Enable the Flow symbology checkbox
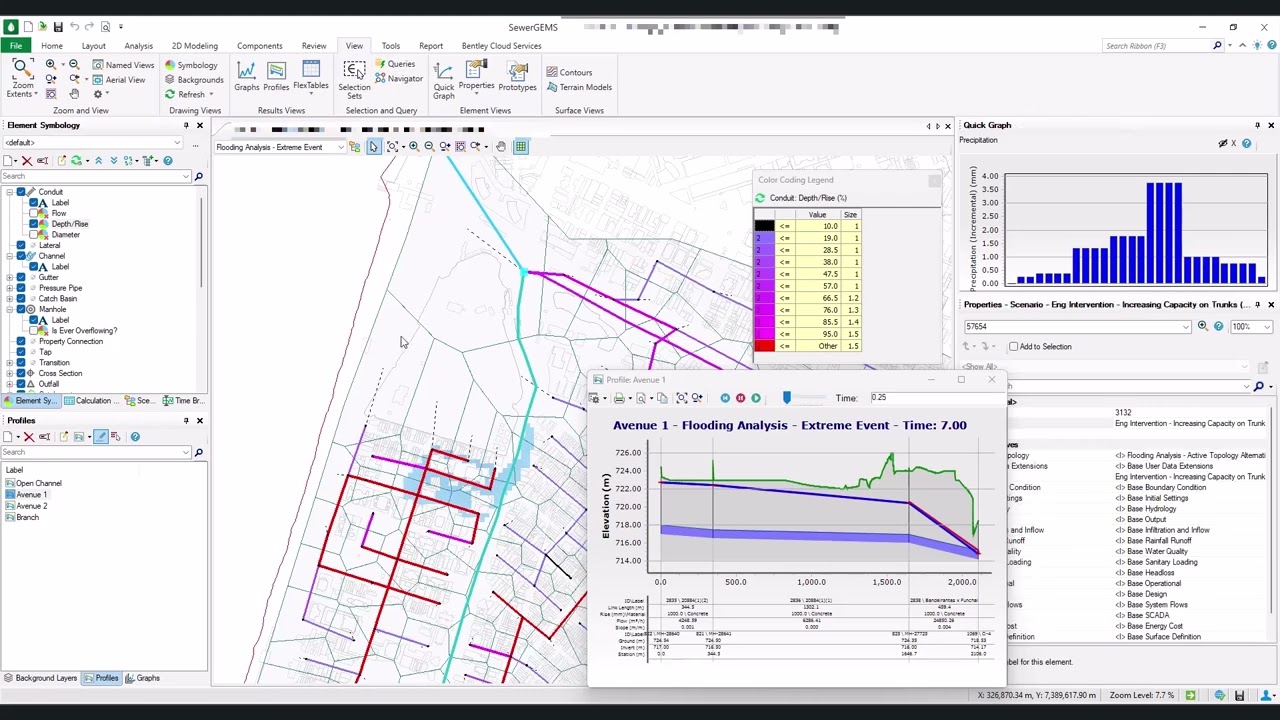 [33, 213]
